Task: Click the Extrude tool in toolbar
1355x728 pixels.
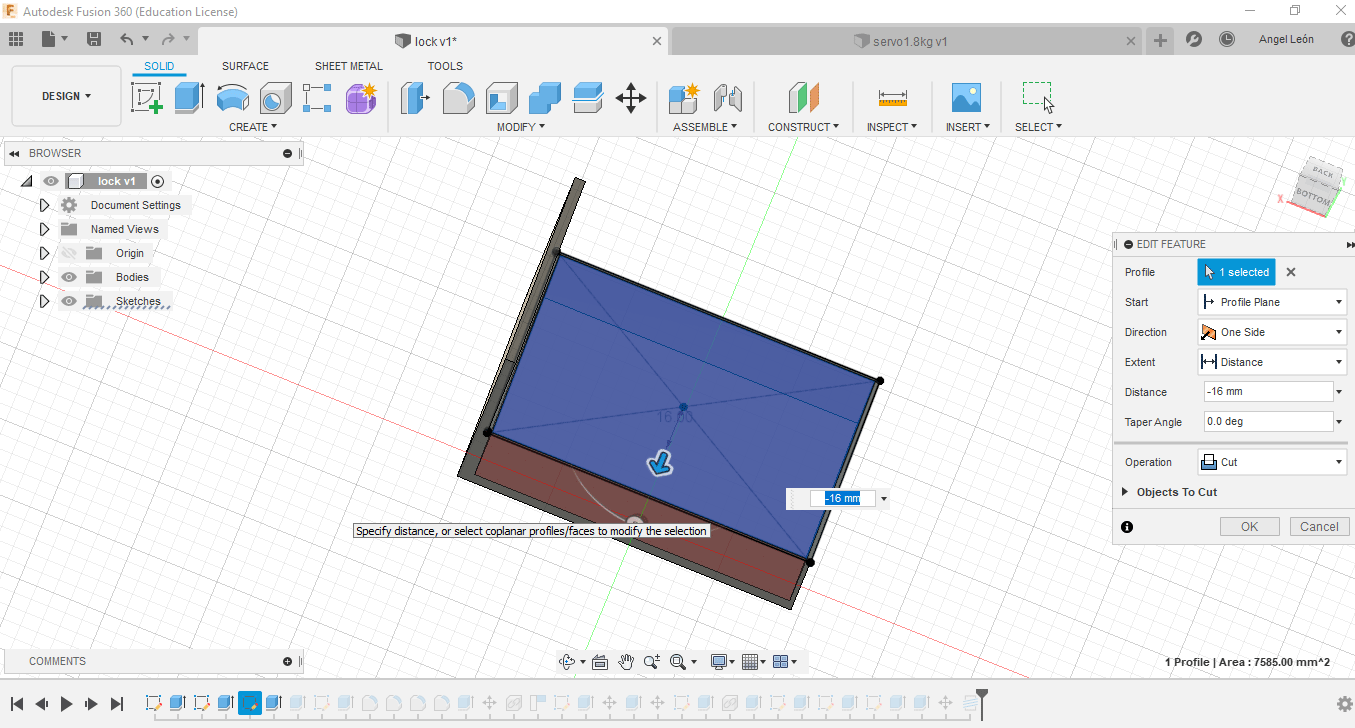Action: pyautogui.click(x=189, y=98)
